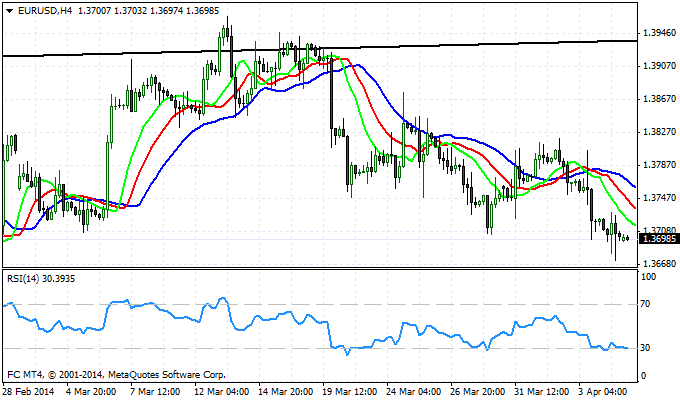Click the chart menu triangle beside EURUSD,H4
The width and height of the screenshot is (680, 400).
pyautogui.click(x=10, y=11)
